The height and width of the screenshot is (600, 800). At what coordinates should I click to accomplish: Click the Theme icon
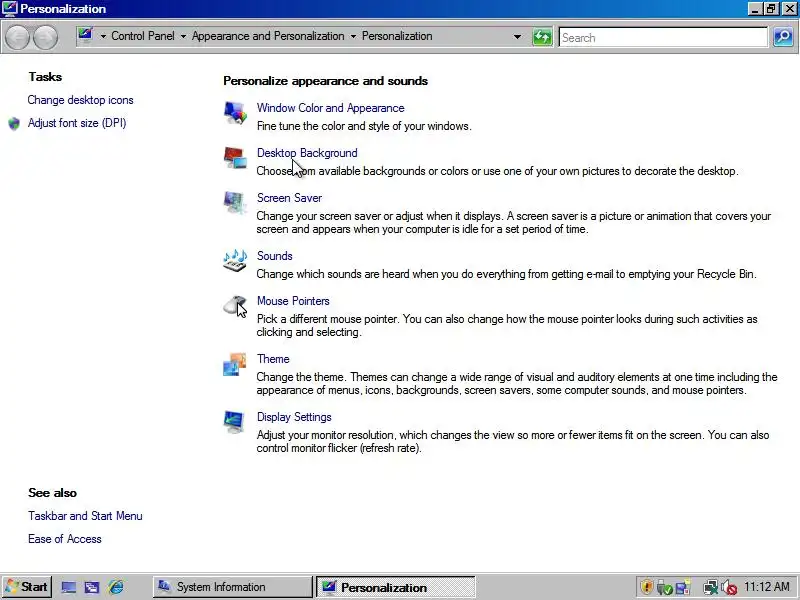[x=235, y=364]
